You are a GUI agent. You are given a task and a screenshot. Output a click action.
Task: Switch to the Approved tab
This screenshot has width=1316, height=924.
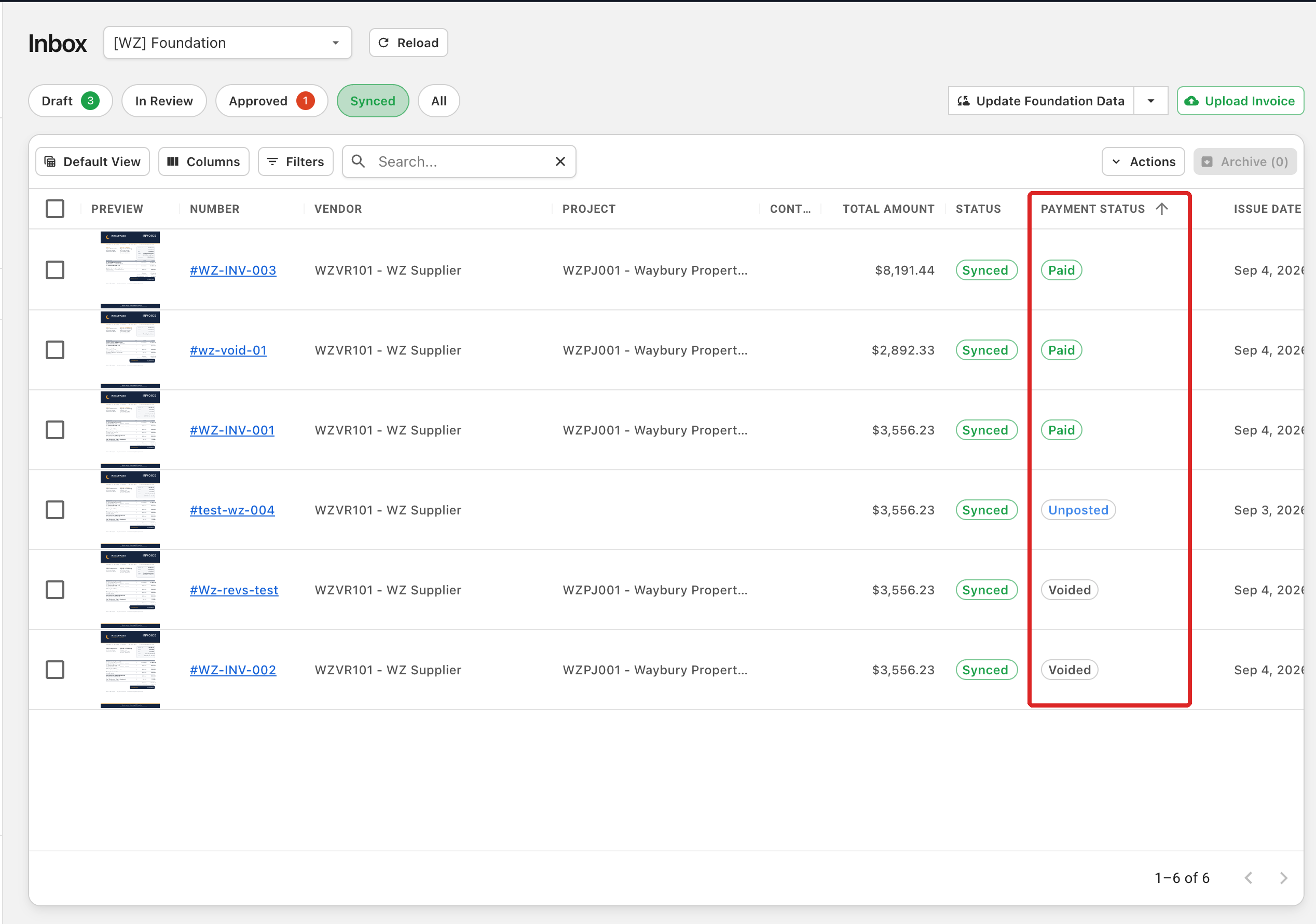click(272, 101)
